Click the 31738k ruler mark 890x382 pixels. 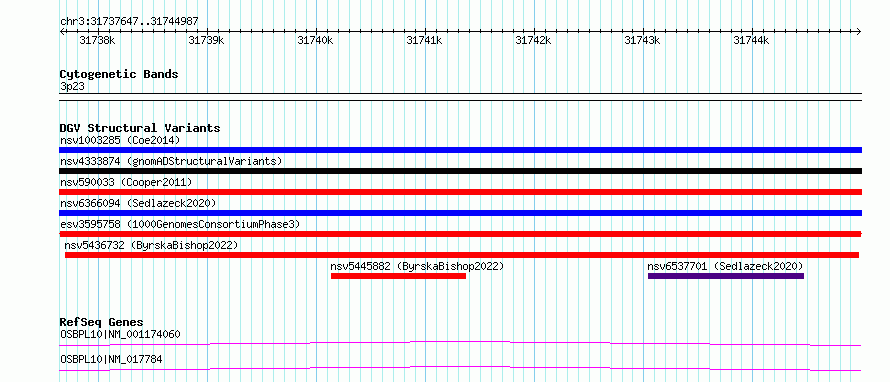pos(98,40)
